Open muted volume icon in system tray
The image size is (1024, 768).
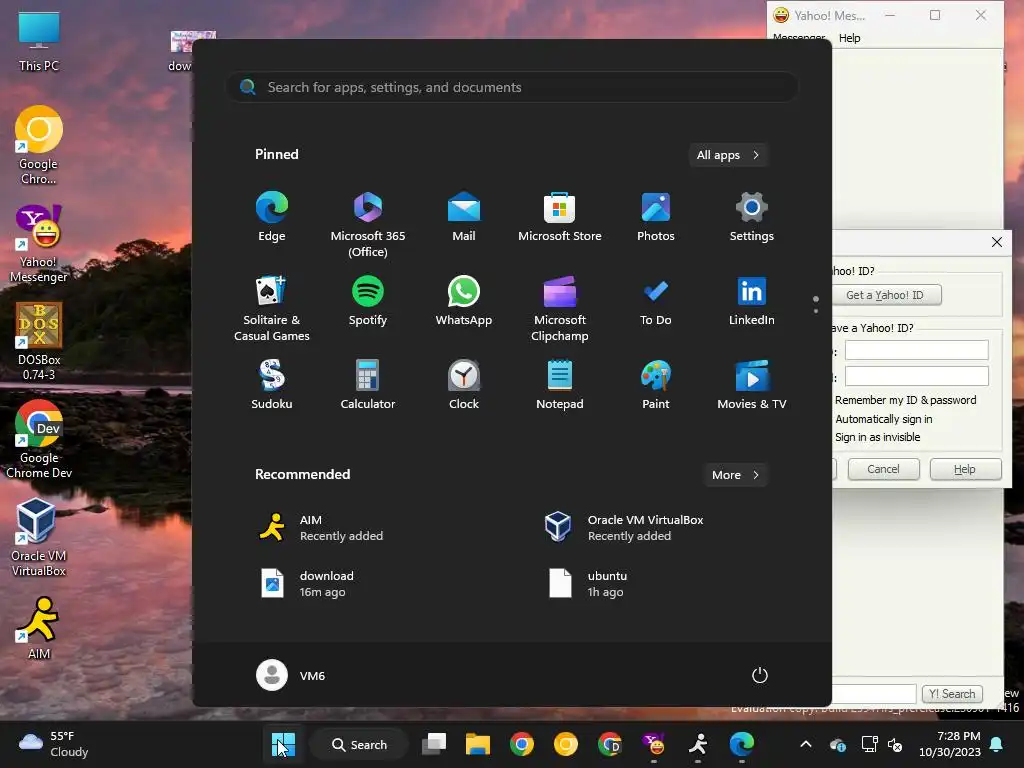coord(895,744)
